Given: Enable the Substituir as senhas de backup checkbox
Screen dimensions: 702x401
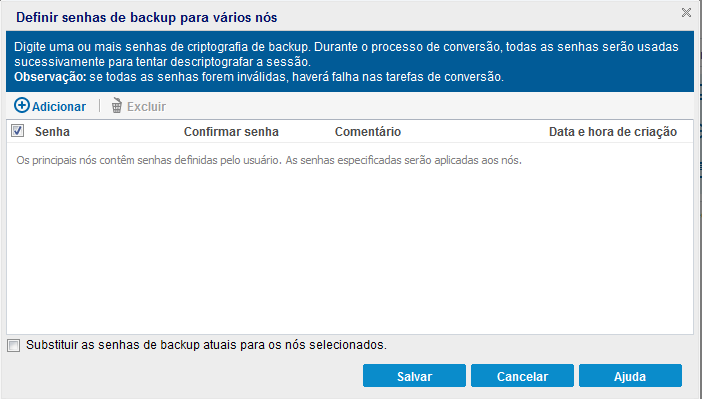Looking at the screenshot, I should coord(13,345).
